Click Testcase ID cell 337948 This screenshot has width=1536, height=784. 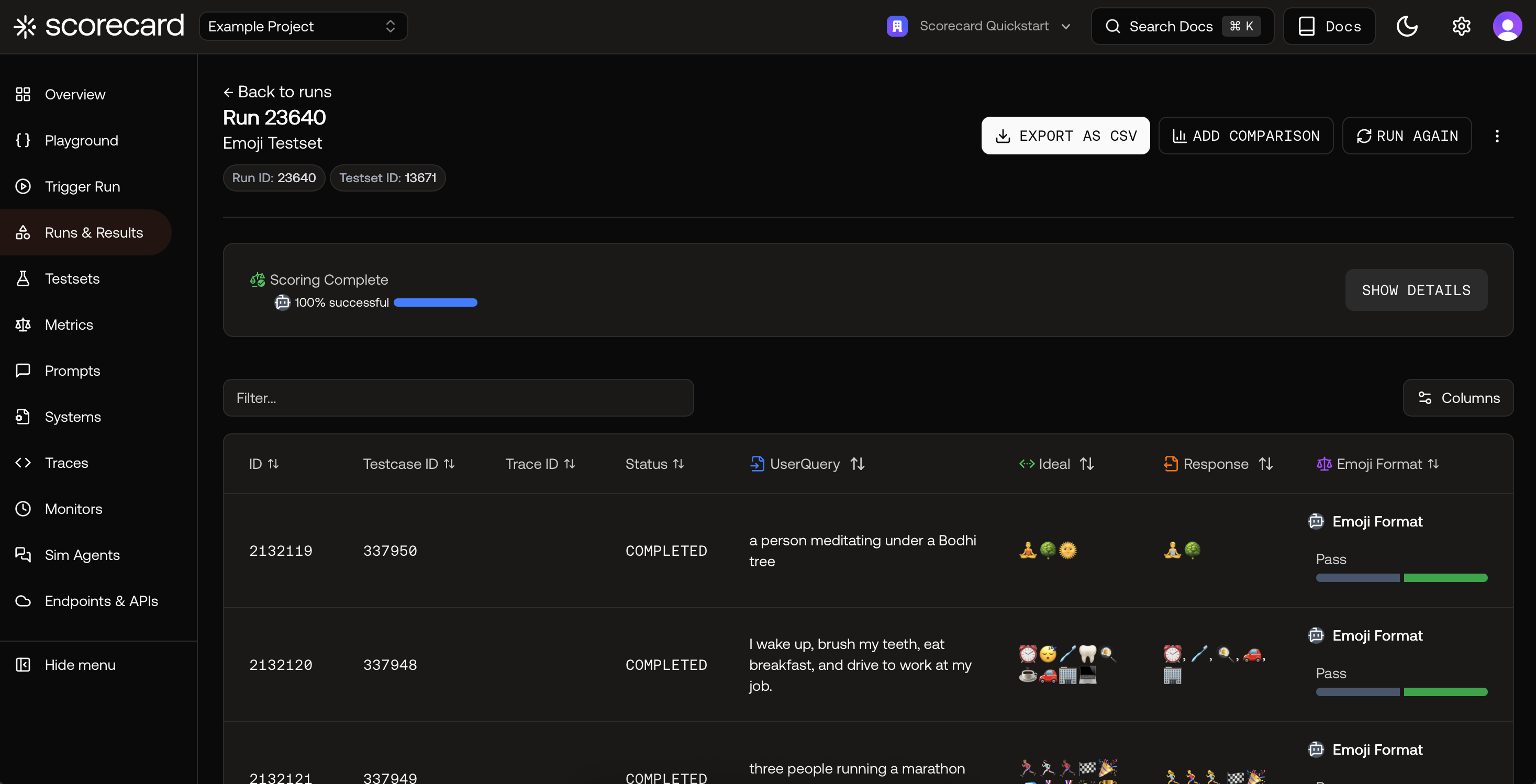(390, 665)
